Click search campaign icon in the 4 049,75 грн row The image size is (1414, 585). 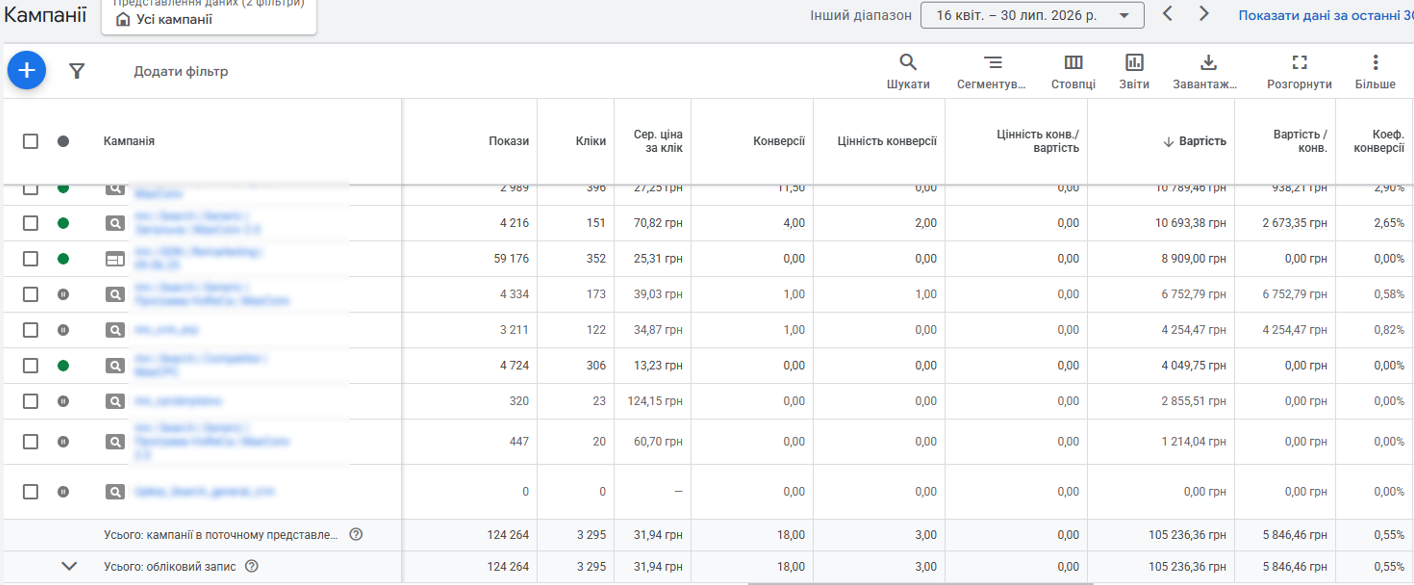[x=116, y=365]
